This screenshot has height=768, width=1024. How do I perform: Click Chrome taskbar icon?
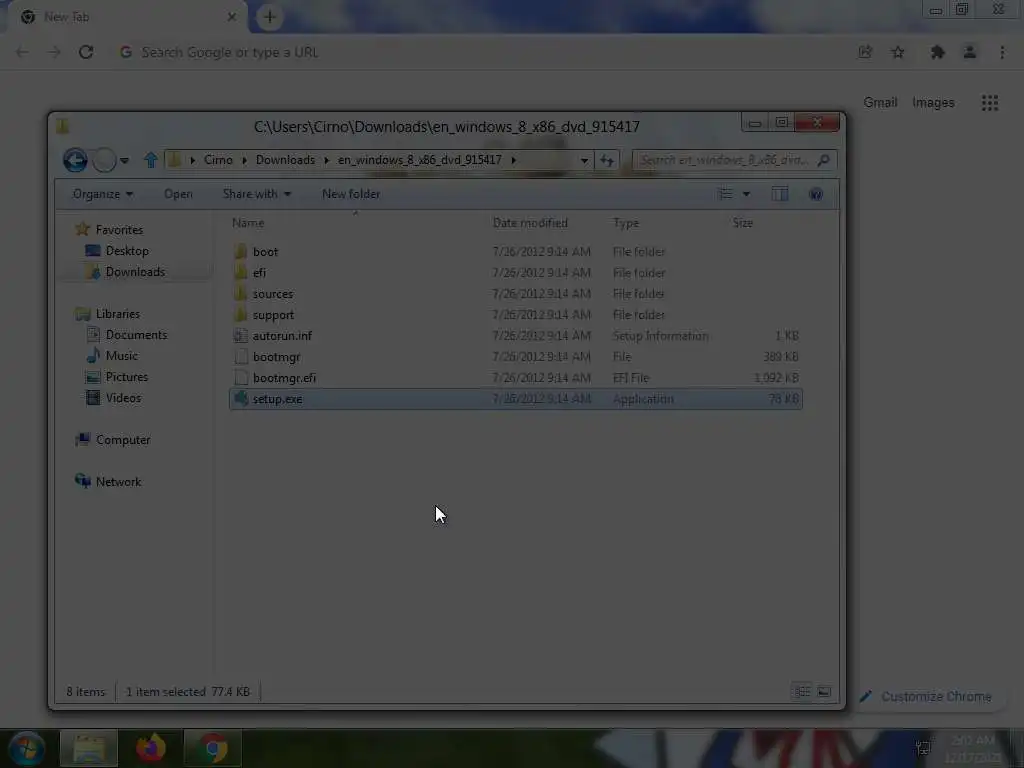click(213, 748)
